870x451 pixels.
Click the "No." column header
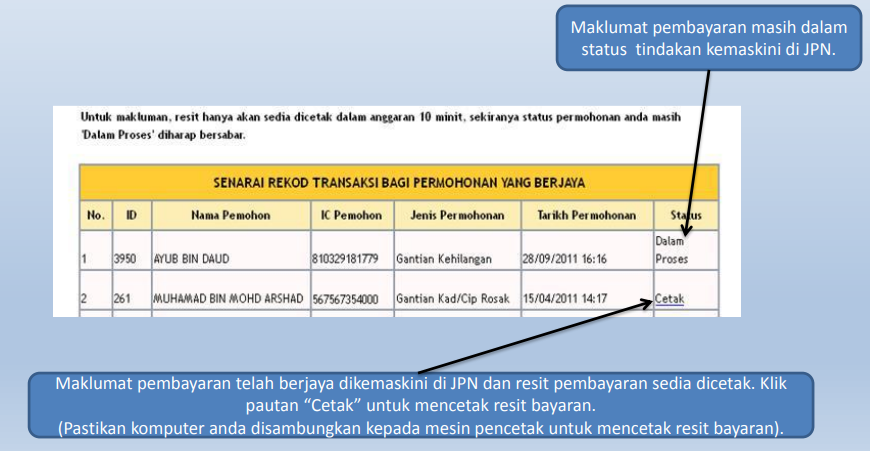(x=96, y=215)
